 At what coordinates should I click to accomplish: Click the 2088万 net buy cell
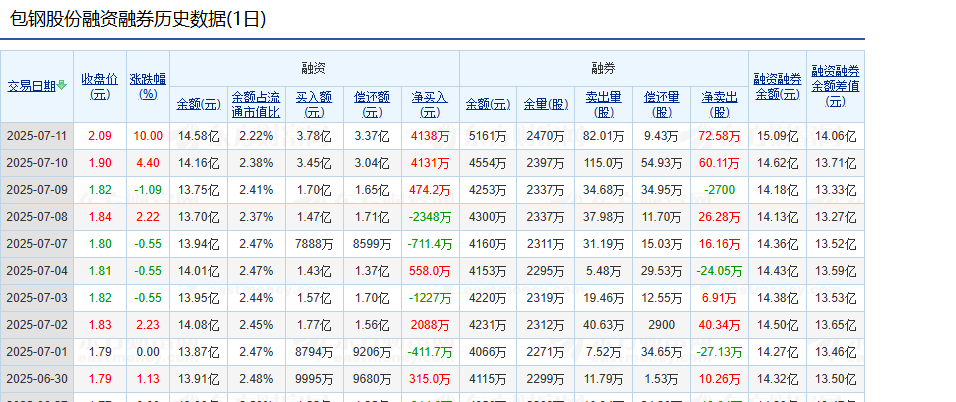(x=430, y=325)
